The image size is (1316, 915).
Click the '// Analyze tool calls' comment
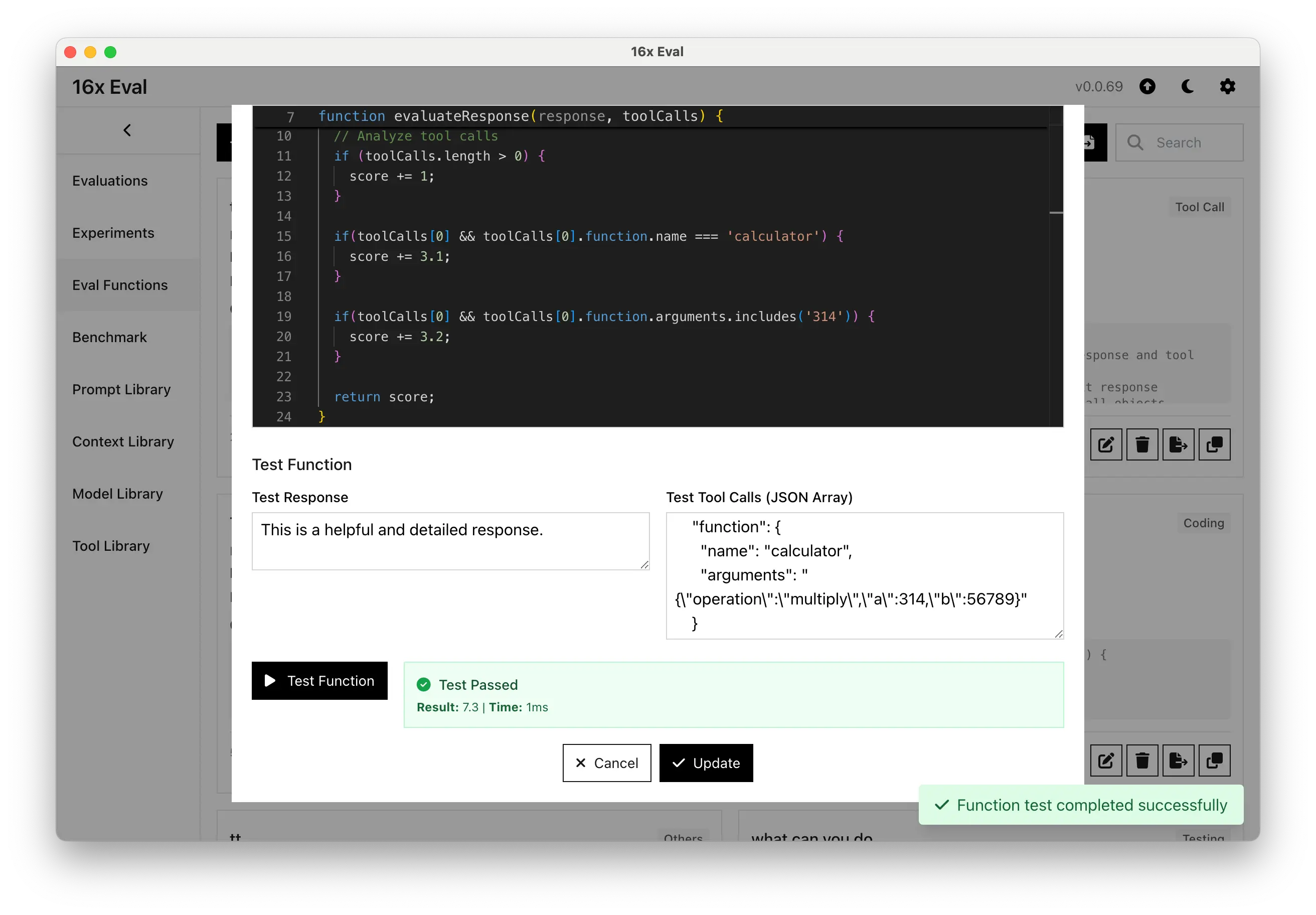pos(416,136)
